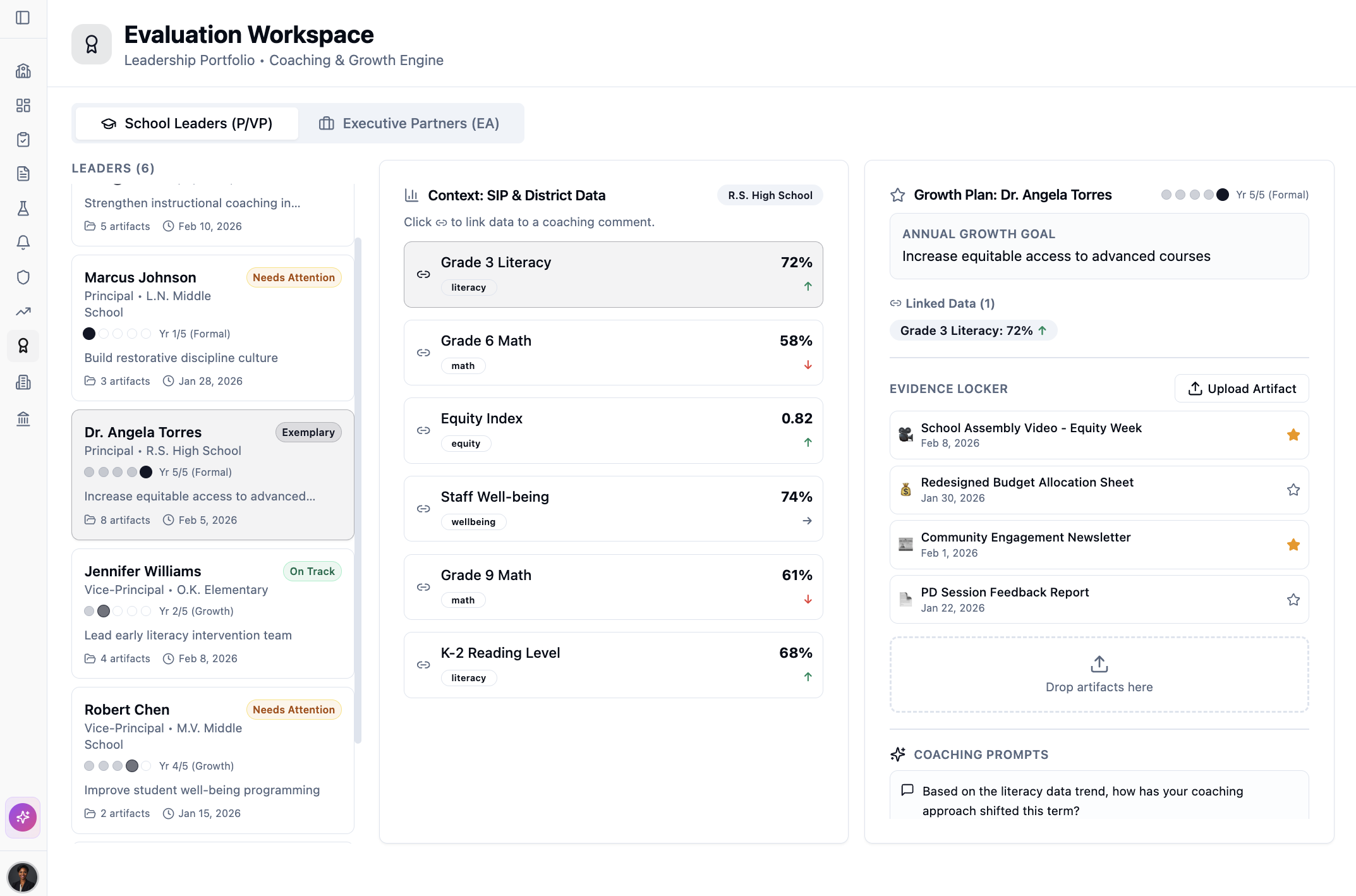The width and height of the screenshot is (1356, 896).
Task: Collapse the left navigation panel
Action: click(x=23, y=18)
